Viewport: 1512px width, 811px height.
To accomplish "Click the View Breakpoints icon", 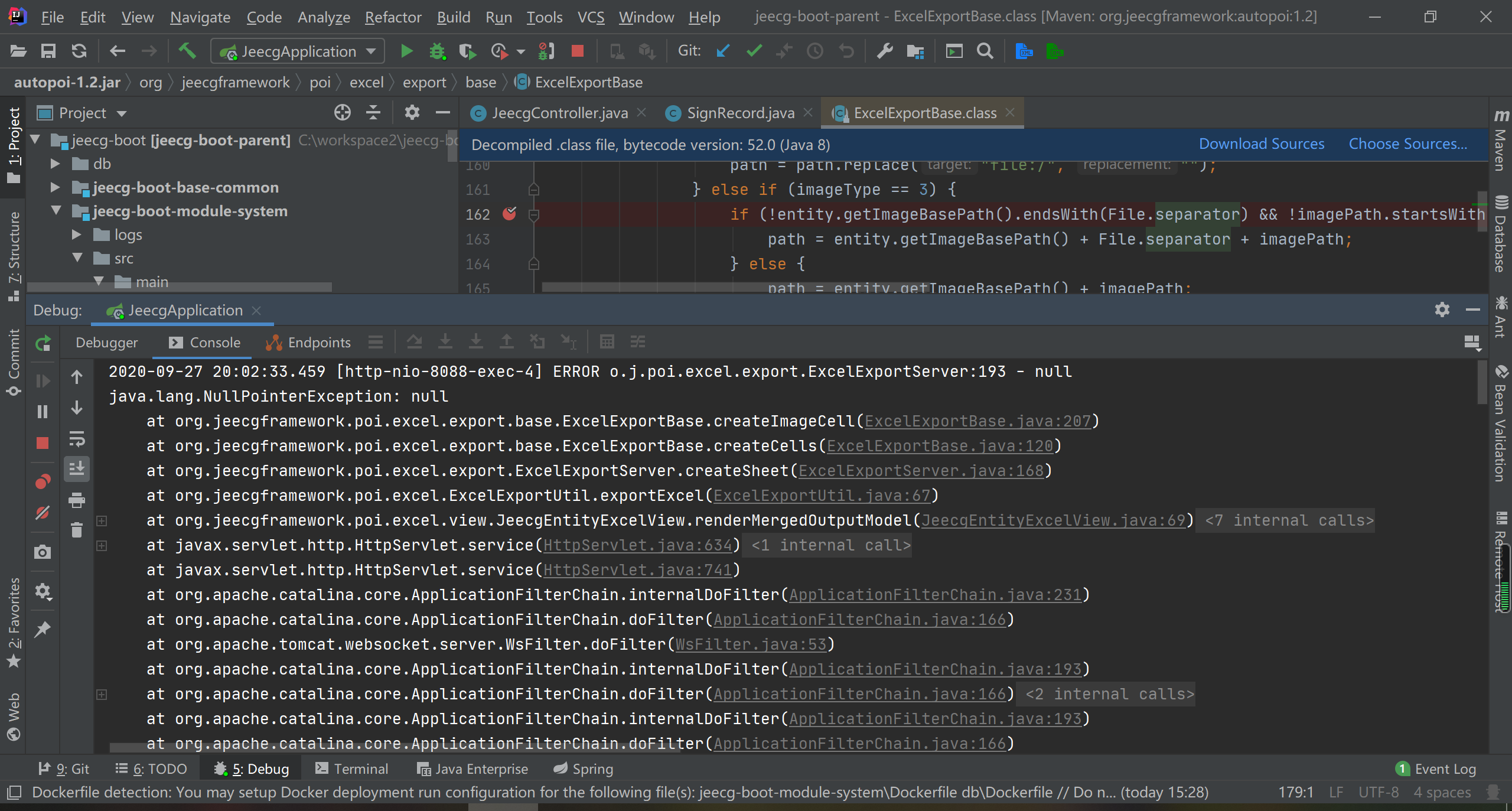I will click(x=43, y=481).
